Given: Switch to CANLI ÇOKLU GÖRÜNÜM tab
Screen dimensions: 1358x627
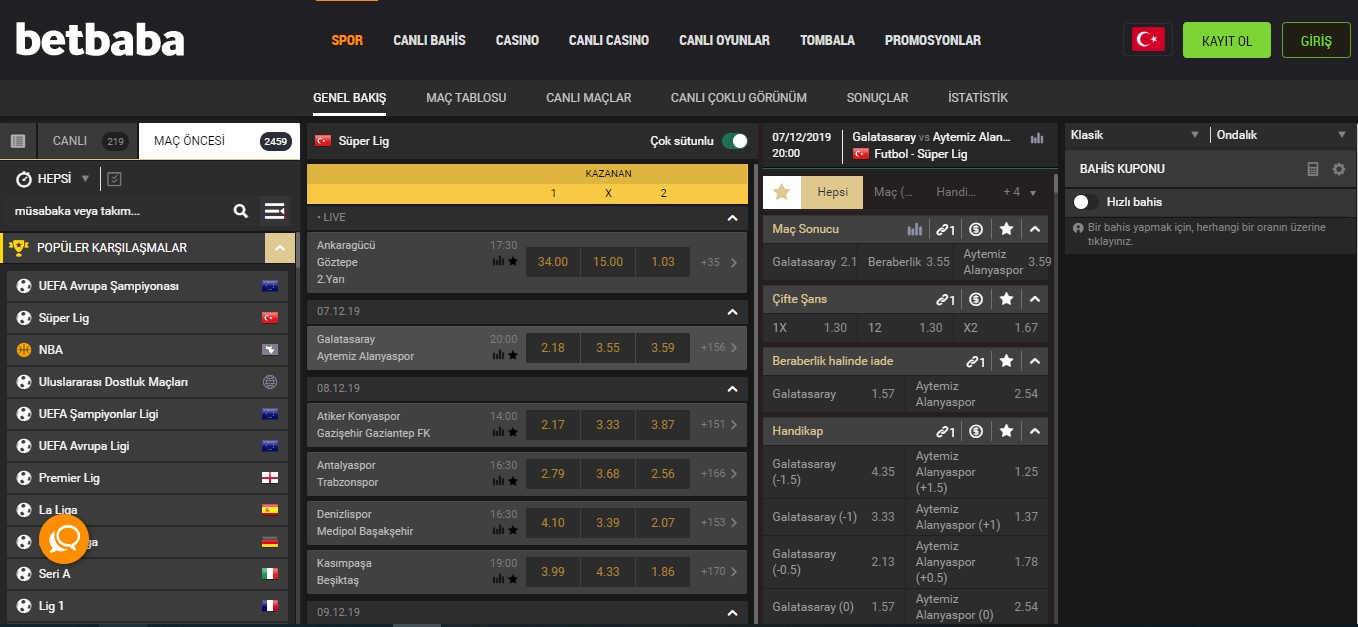Looking at the screenshot, I should coord(738,98).
